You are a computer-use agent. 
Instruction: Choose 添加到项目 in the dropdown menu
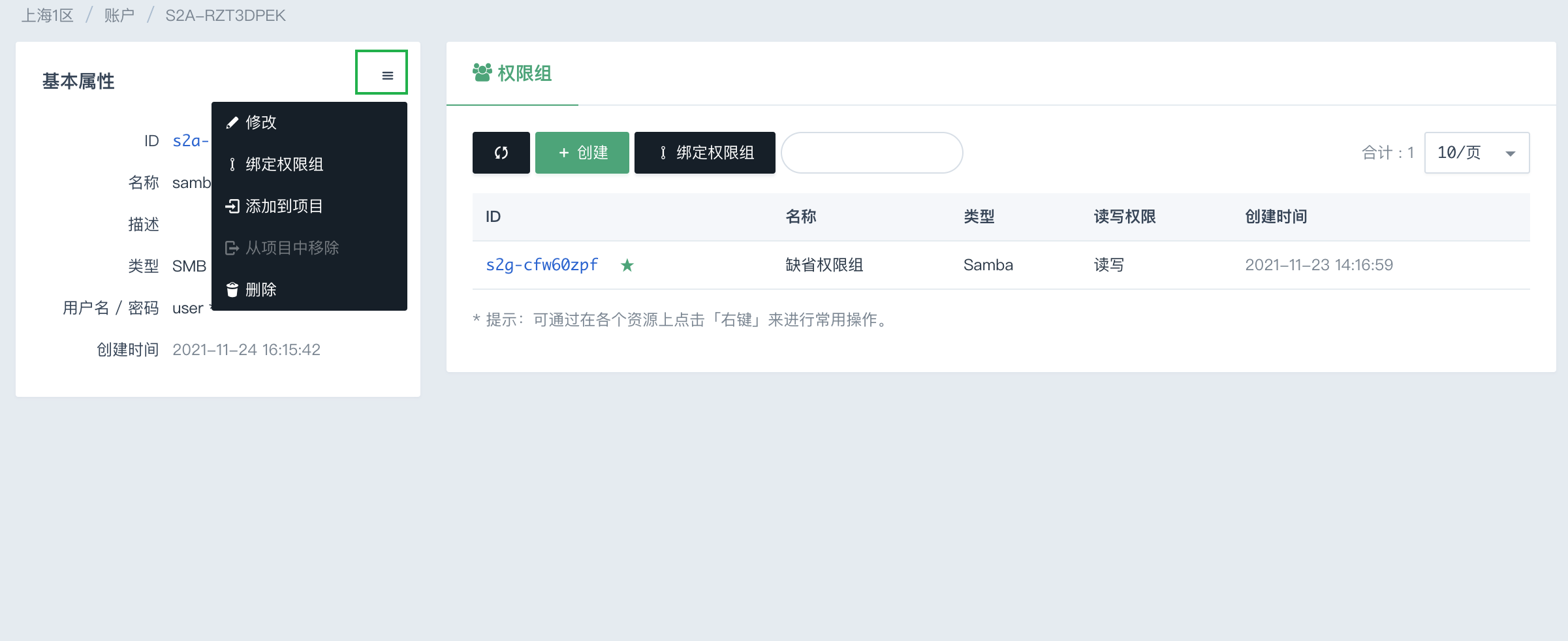click(284, 206)
